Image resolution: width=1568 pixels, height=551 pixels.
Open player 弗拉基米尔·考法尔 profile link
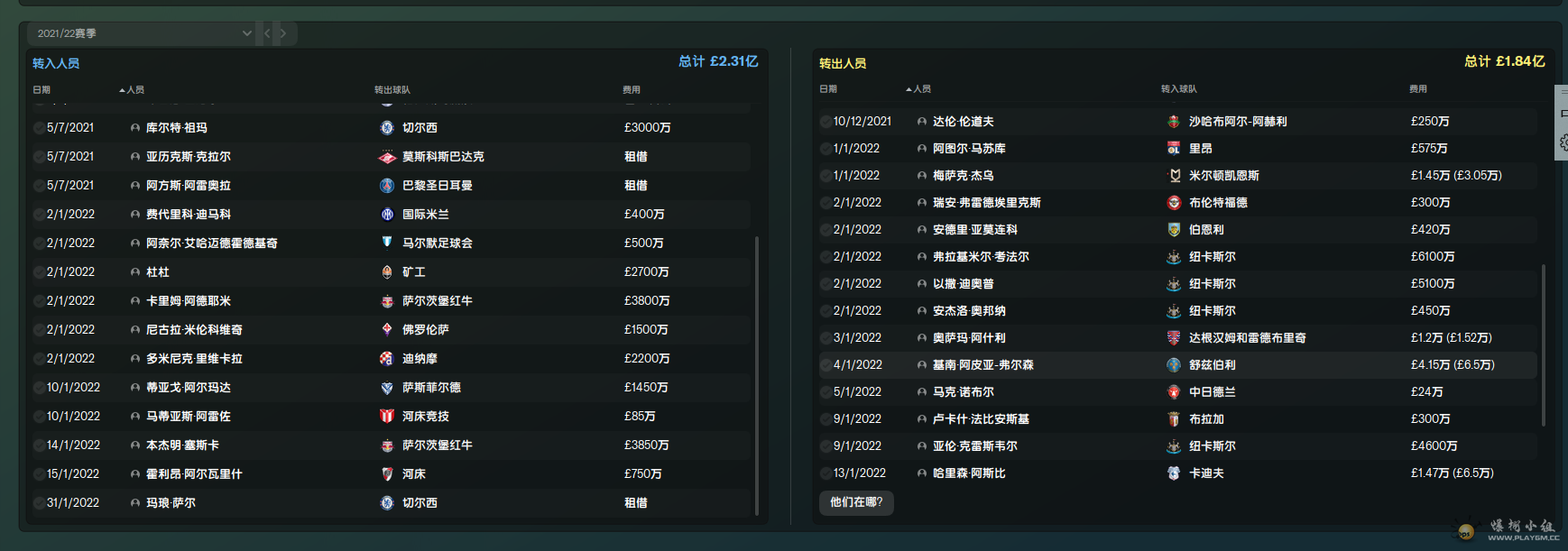[981, 257]
